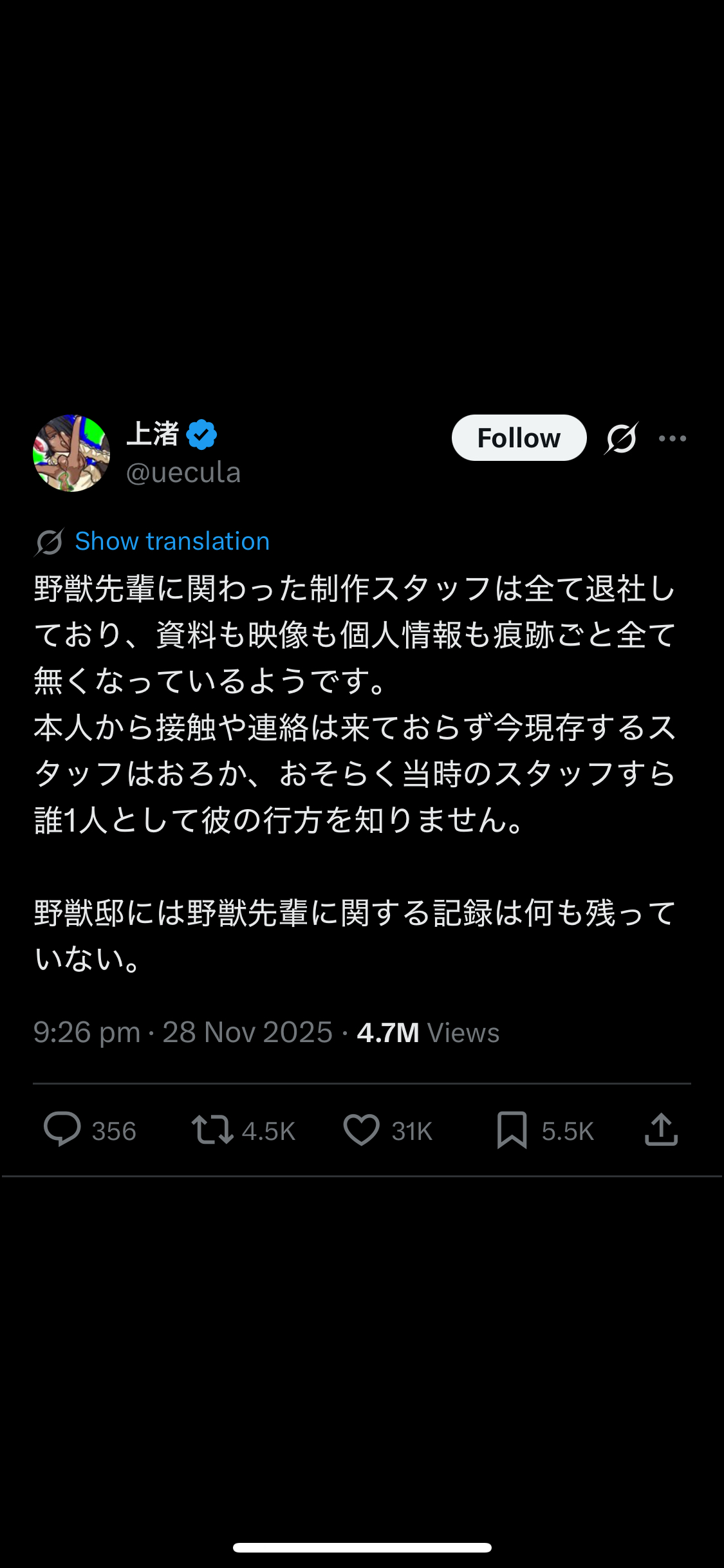The width and height of the screenshot is (724, 1568).
Task: Click Show translation for the Japanese text
Action: 172,541
